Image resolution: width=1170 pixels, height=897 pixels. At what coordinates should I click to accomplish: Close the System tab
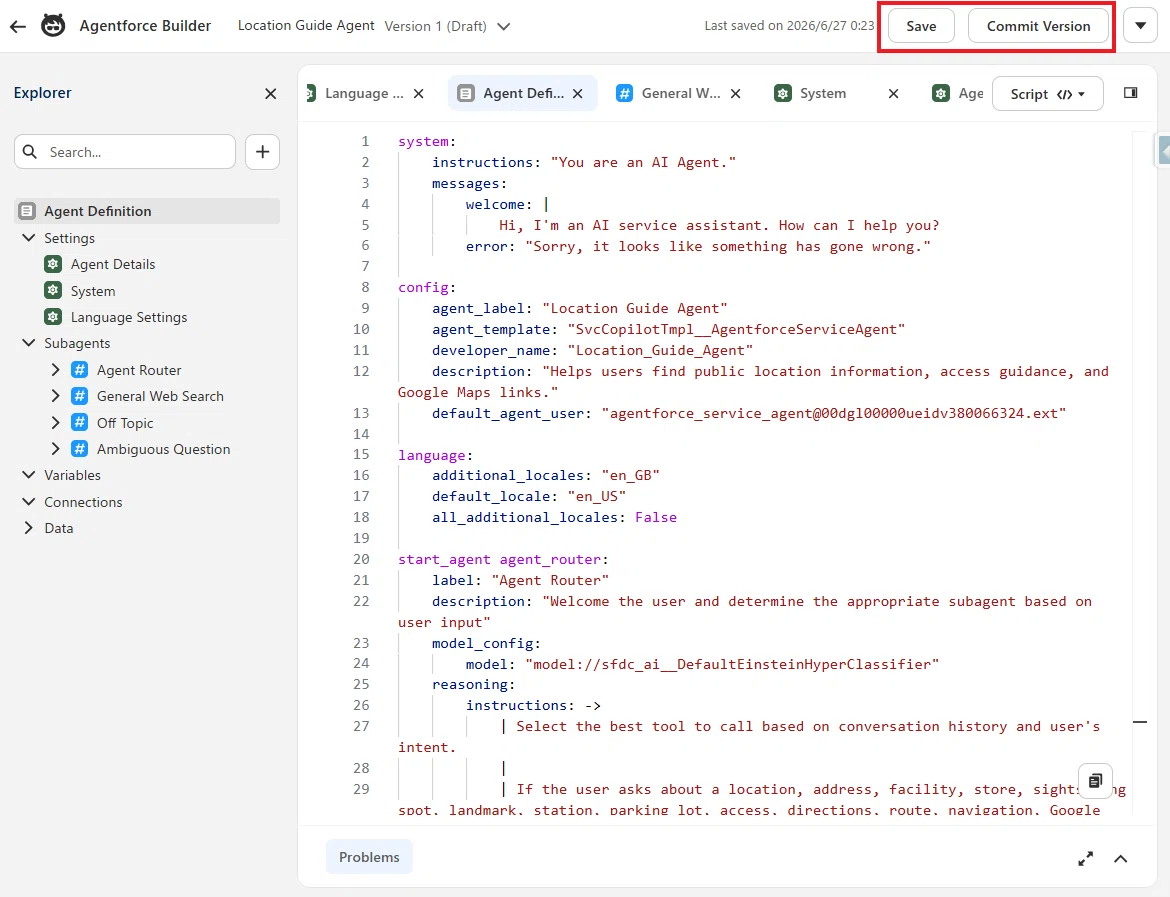893,93
